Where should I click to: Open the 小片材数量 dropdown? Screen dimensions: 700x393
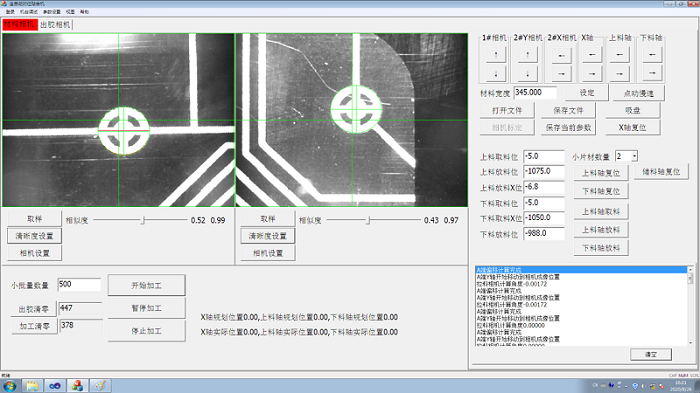tap(634, 156)
